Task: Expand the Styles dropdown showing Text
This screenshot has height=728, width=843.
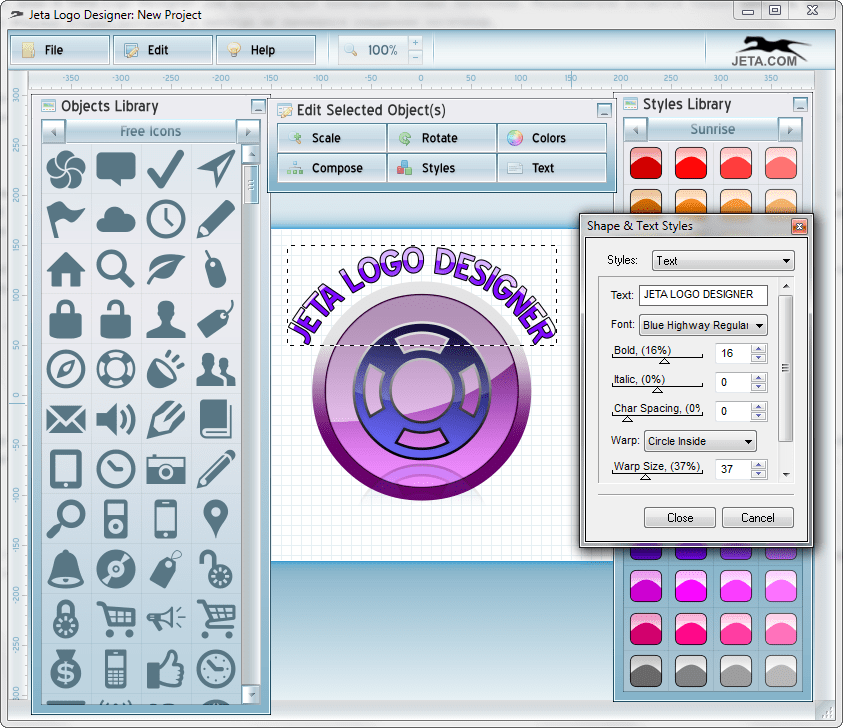Action: (x=723, y=261)
